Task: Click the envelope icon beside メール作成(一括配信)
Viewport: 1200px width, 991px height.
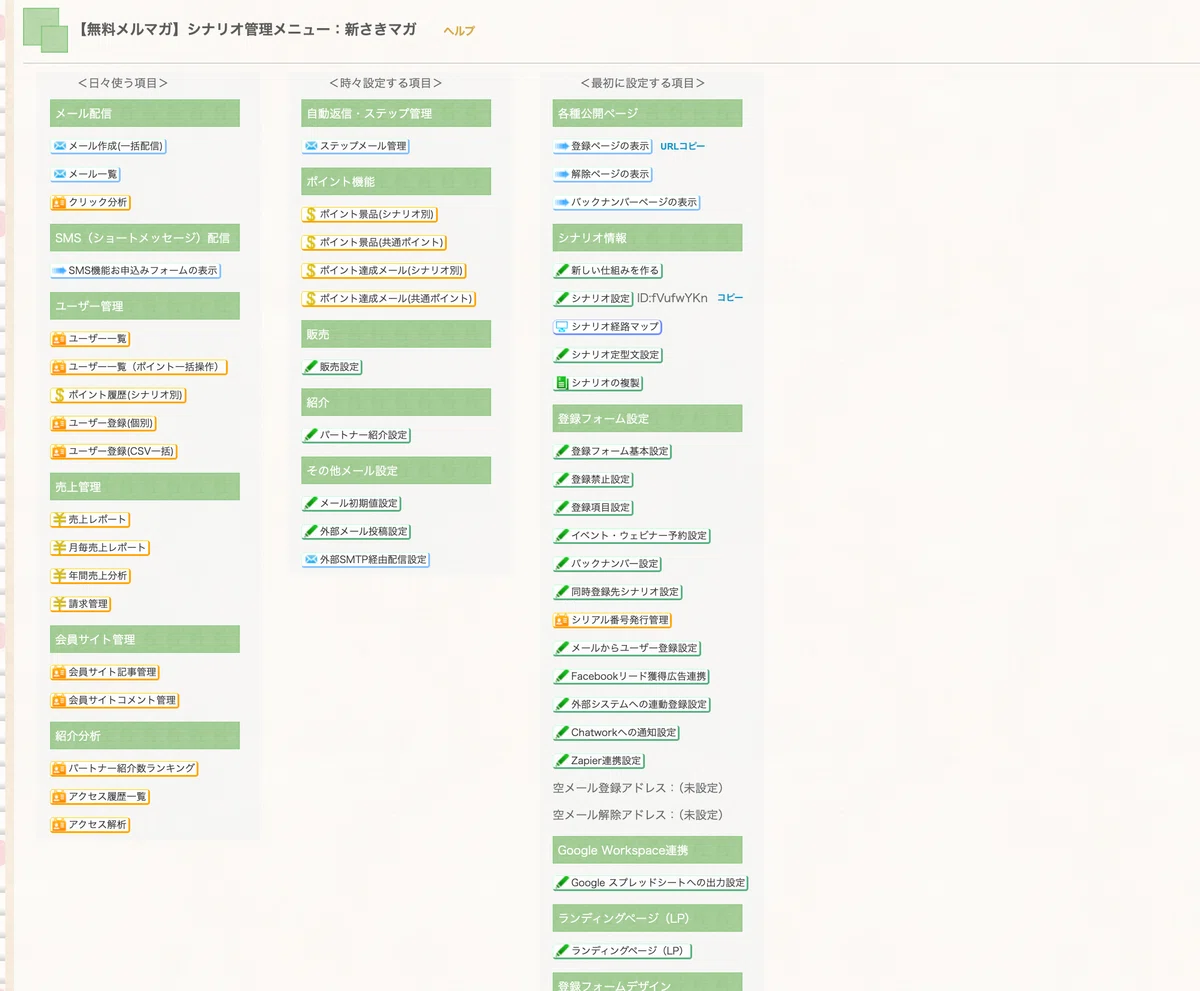Action: [59, 146]
